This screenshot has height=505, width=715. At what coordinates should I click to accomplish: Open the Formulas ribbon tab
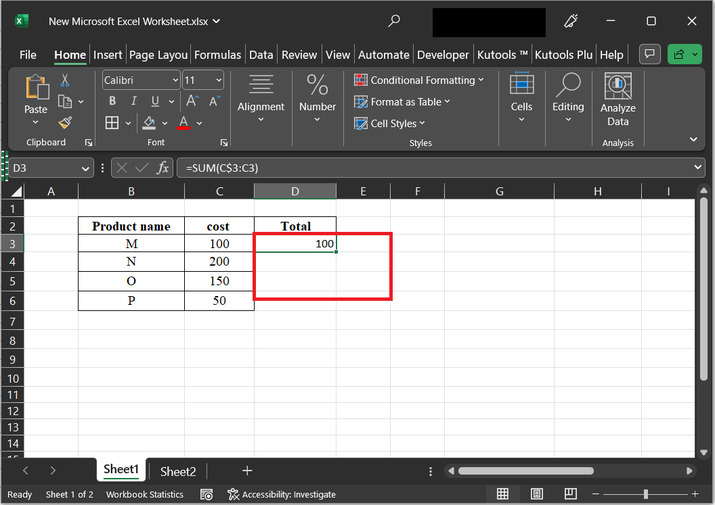(x=217, y=55)
